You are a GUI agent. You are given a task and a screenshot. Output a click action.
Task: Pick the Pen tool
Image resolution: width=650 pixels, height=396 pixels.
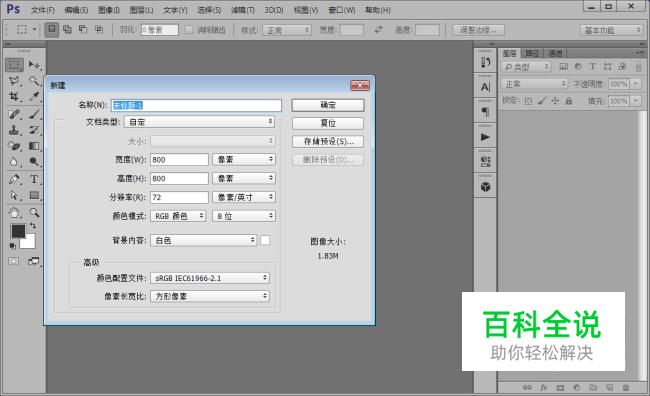tap(14, 180)
